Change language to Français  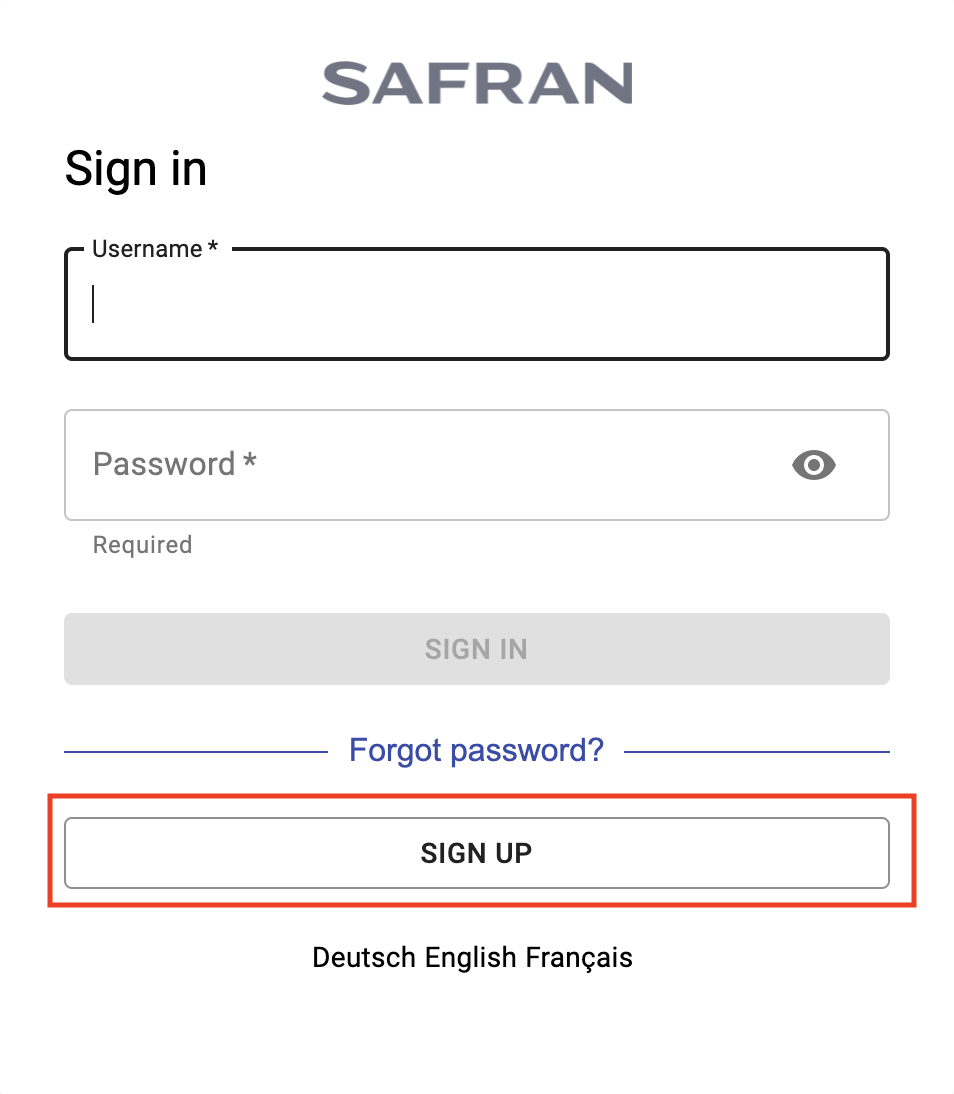(x=579, y=957)
